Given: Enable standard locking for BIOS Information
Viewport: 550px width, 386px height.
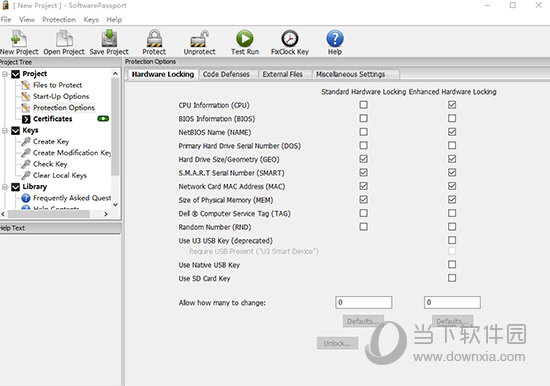Looking at the screenshot, I should (x=363, y=118).
